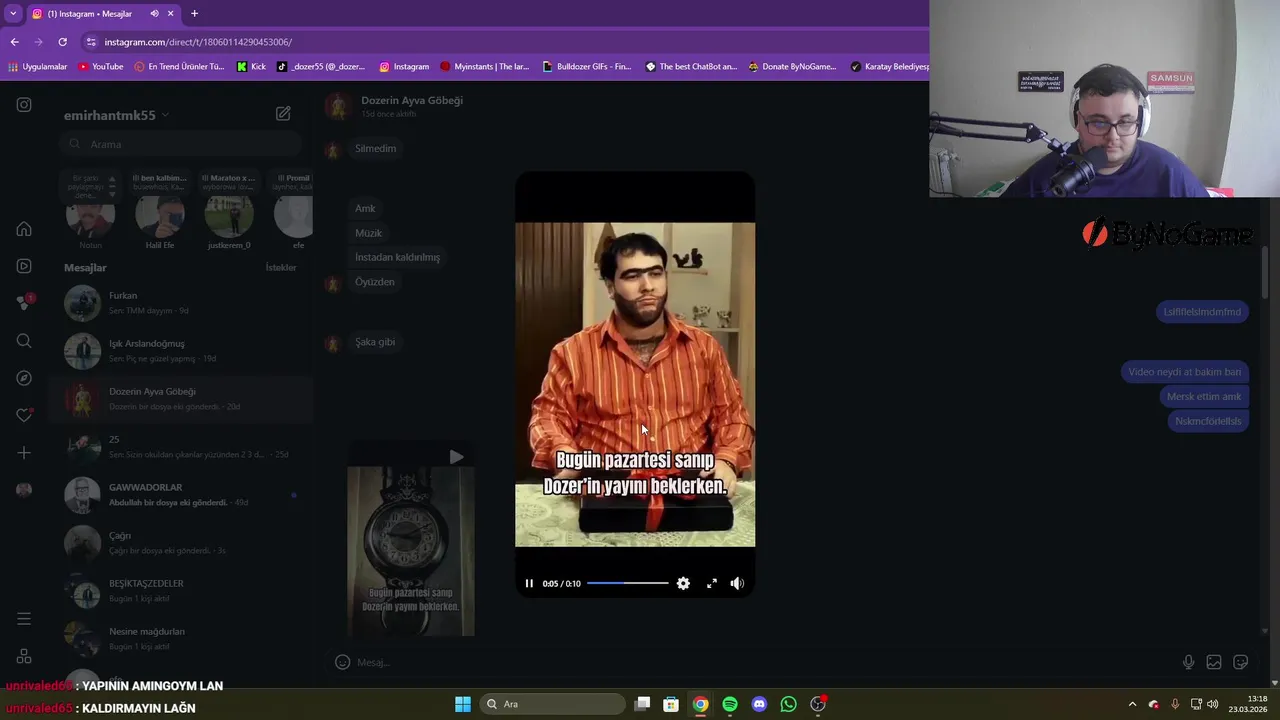Open Explore compass icon
Image resolution: width=1280 pixels, height=720 pixels.
(24, 378)
